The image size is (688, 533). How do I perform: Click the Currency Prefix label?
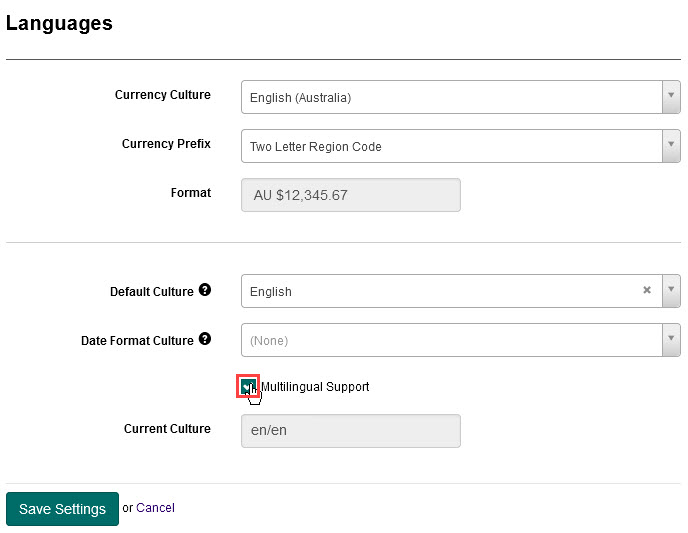[x=166, y=143]
